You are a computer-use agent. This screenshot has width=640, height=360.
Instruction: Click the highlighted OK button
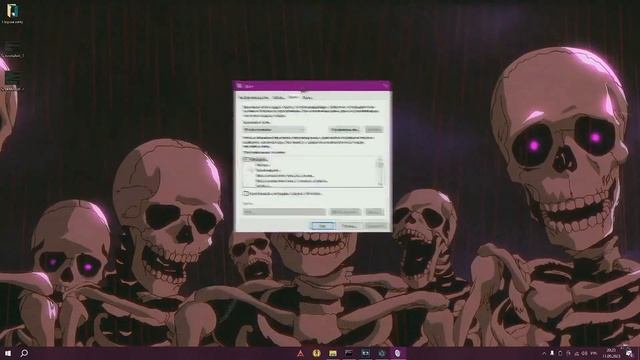coord(323,226)
